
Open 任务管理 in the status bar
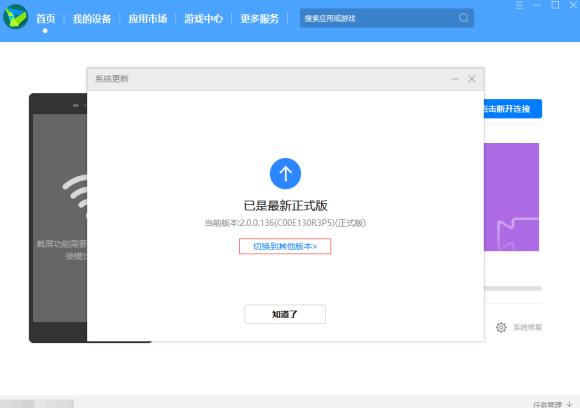(547, 405)
